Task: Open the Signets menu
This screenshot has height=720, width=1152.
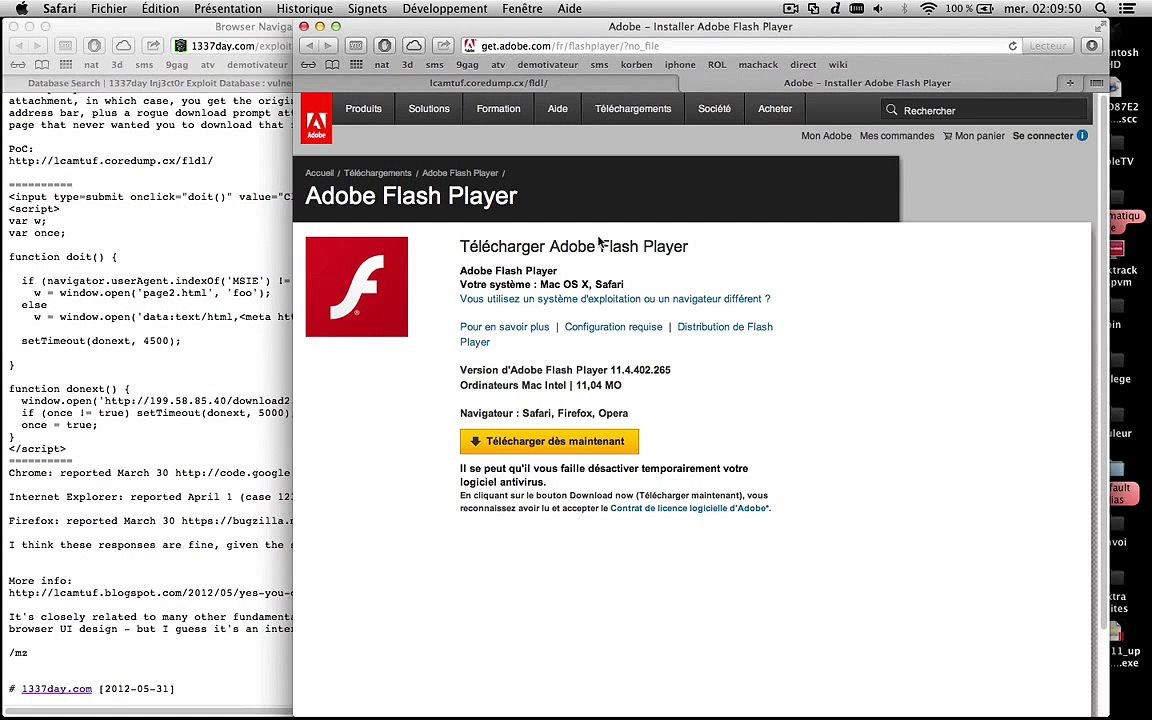Action: pyautogui.click(x=367, y=9)
